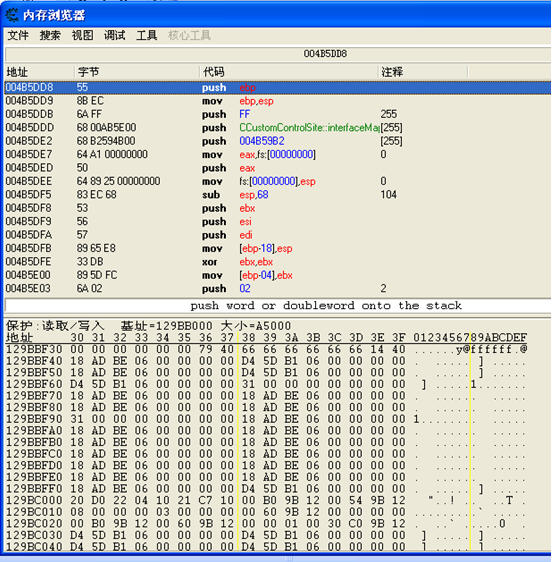
Task: Select row 004B5DE2 push 004B59B2
Action: click(x=278, y=141)
